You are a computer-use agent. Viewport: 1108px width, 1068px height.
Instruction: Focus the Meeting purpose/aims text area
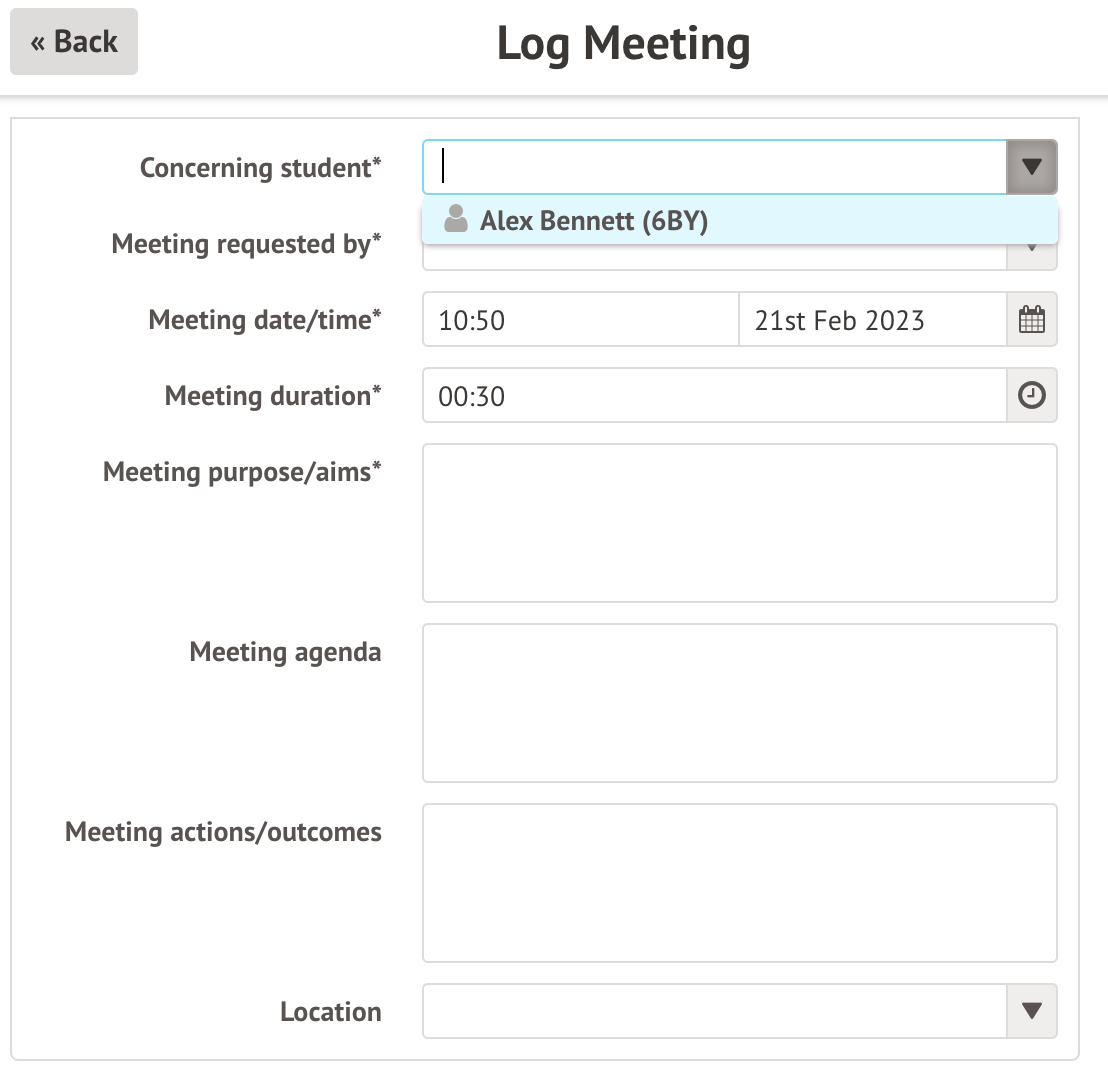click(x=739, y=523)
